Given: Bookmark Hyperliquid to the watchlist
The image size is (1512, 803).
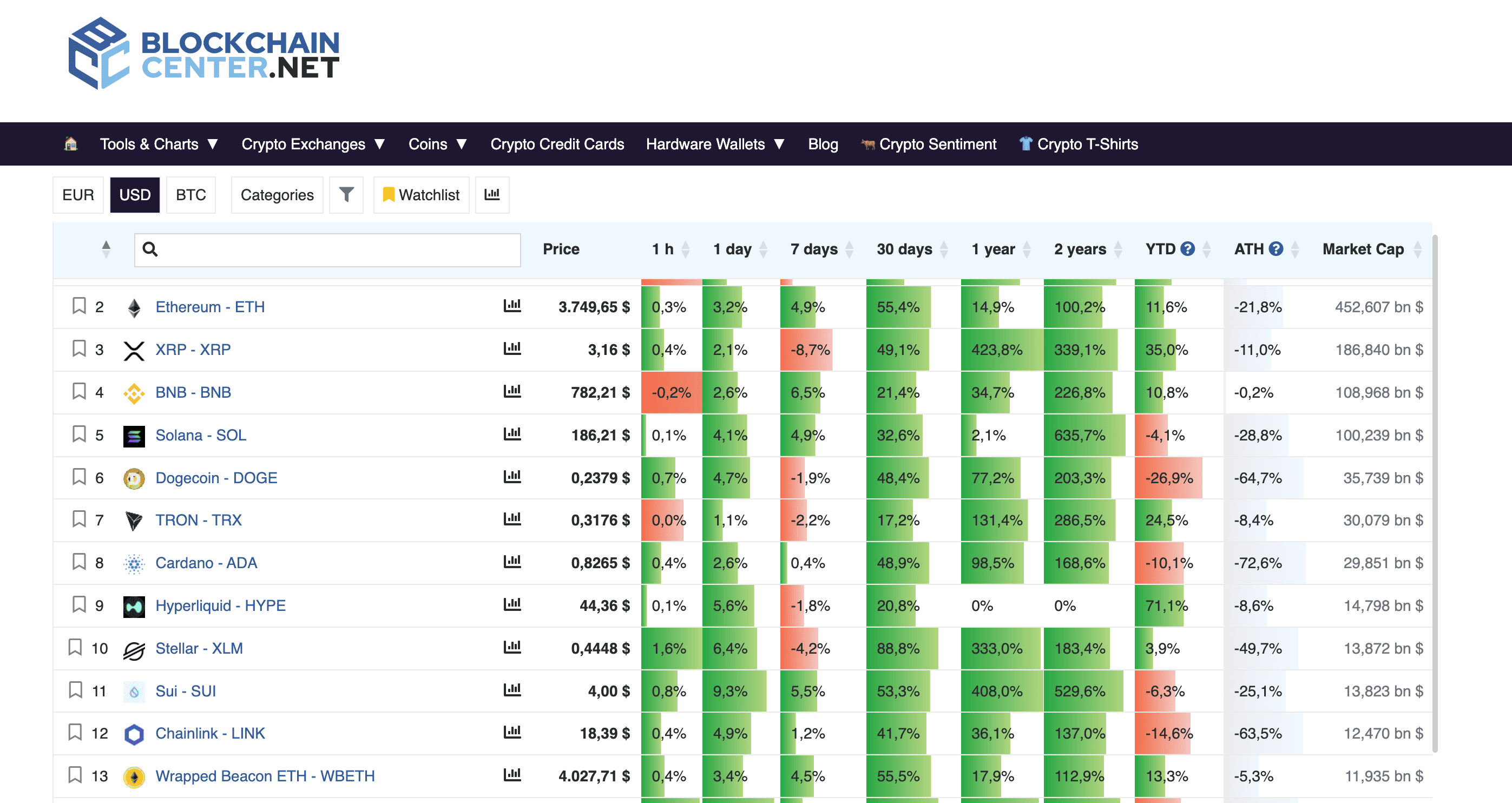Looking at the screenshot, I should coord(78,604).
